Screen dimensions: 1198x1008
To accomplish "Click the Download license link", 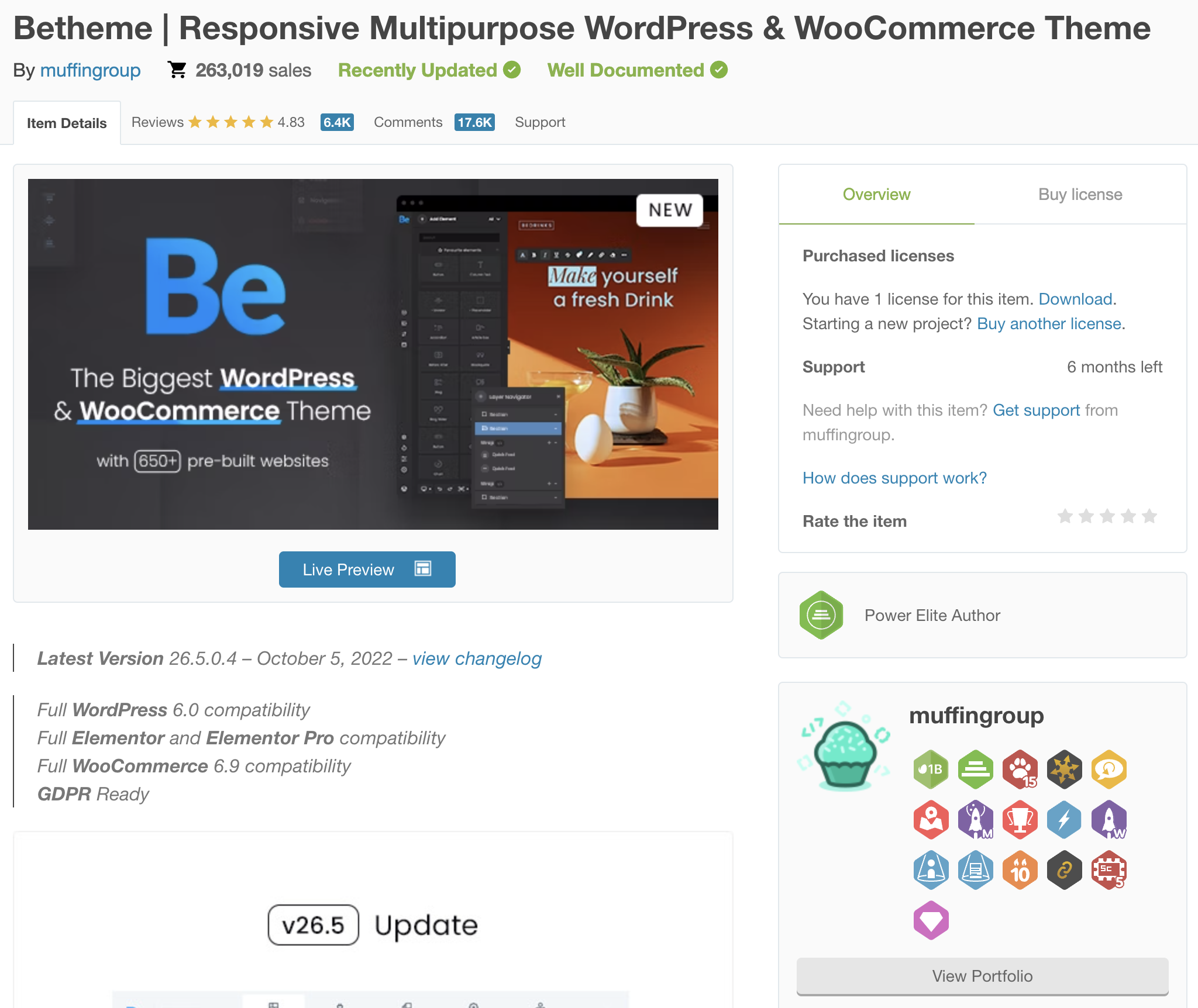I will coord(1075,299).
